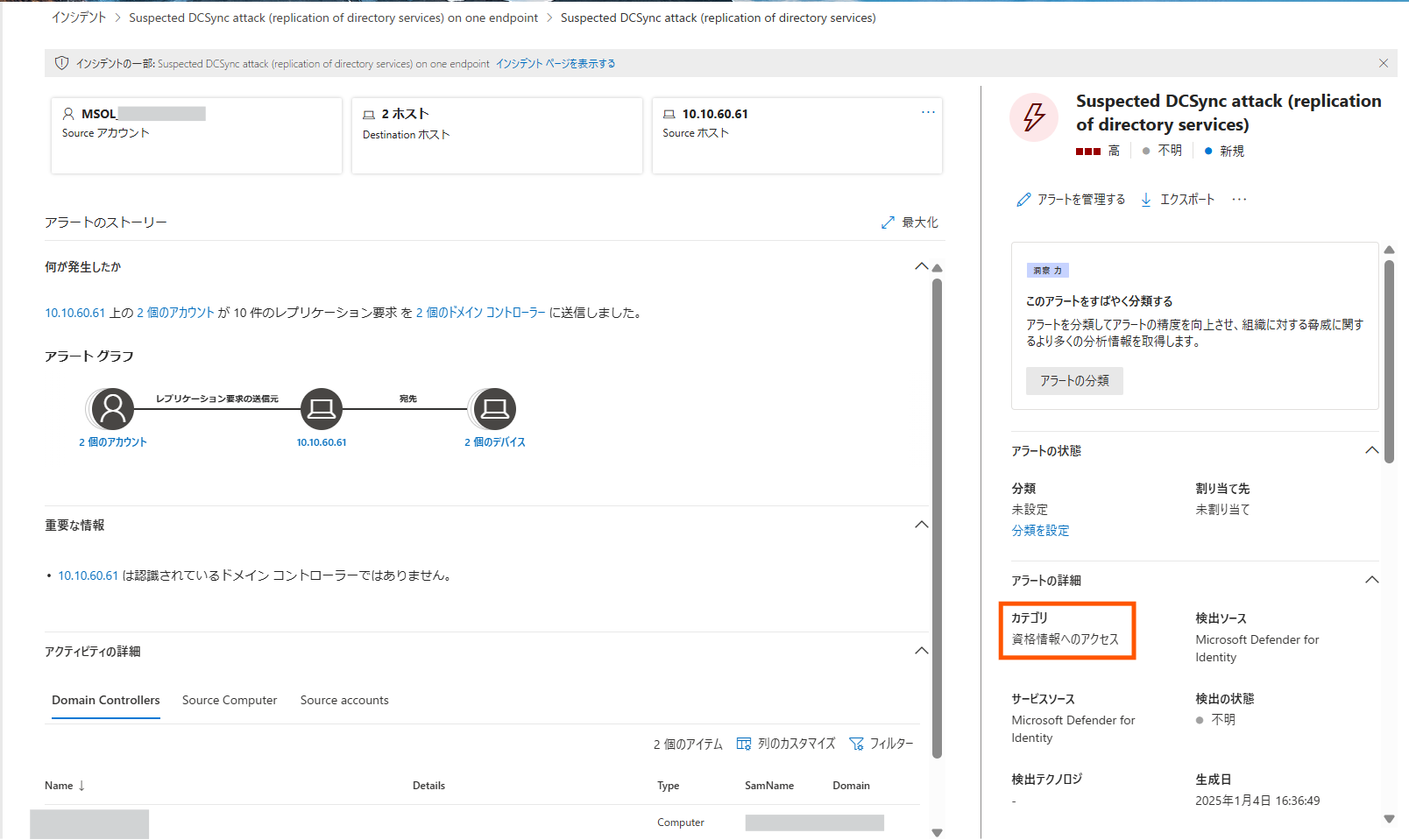Open more options on the 10.10.60.61 Source card
The image size is (1409, 840).
pos(928,111)
